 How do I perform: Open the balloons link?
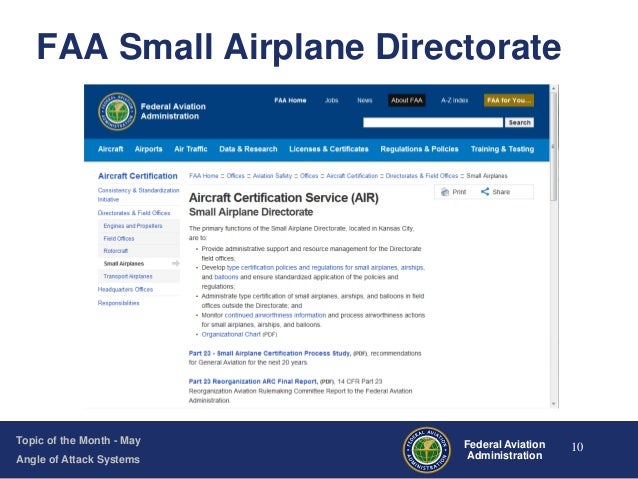click(226, 277)
